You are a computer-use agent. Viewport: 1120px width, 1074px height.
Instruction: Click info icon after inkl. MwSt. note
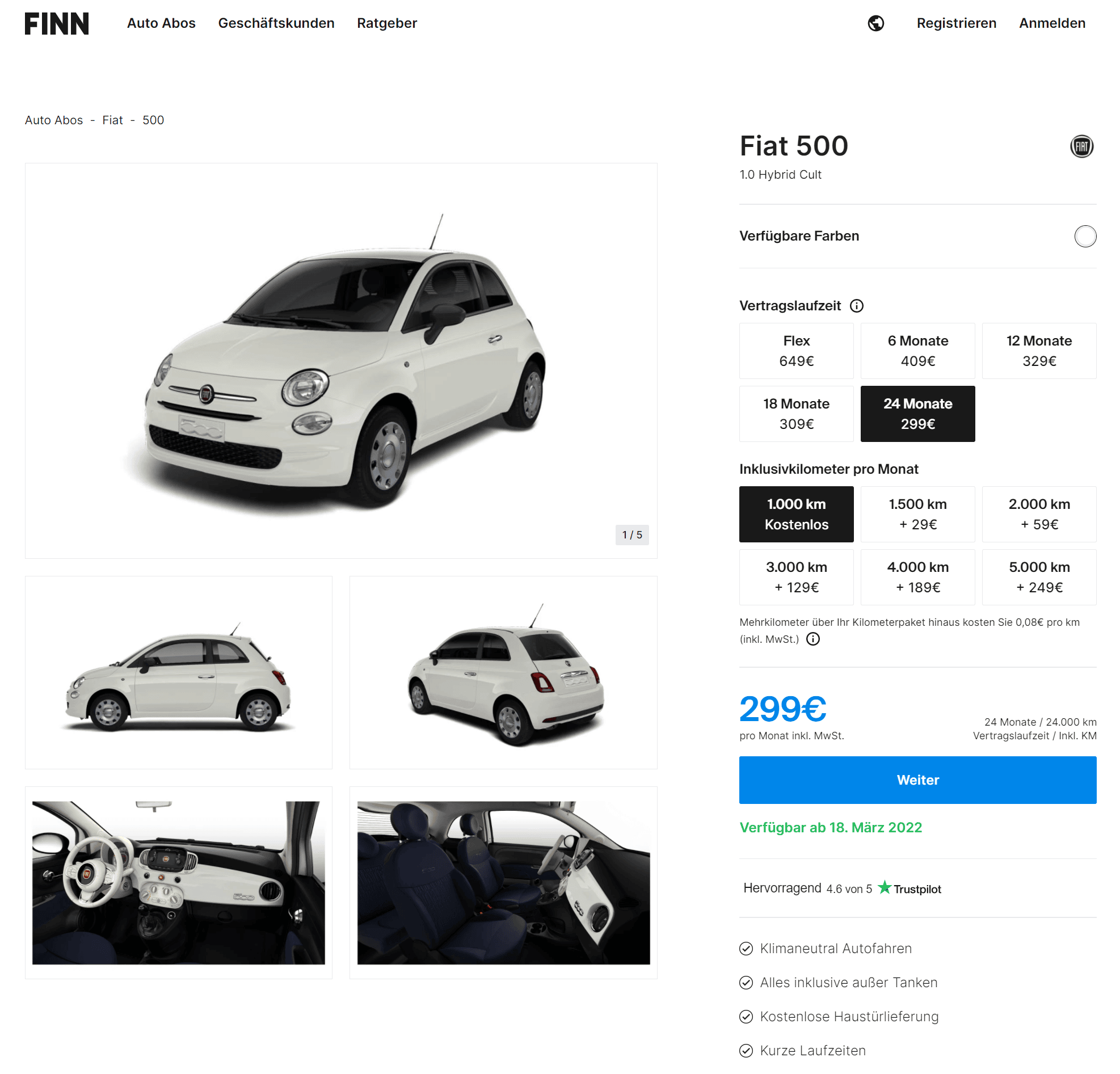[812, 639]
